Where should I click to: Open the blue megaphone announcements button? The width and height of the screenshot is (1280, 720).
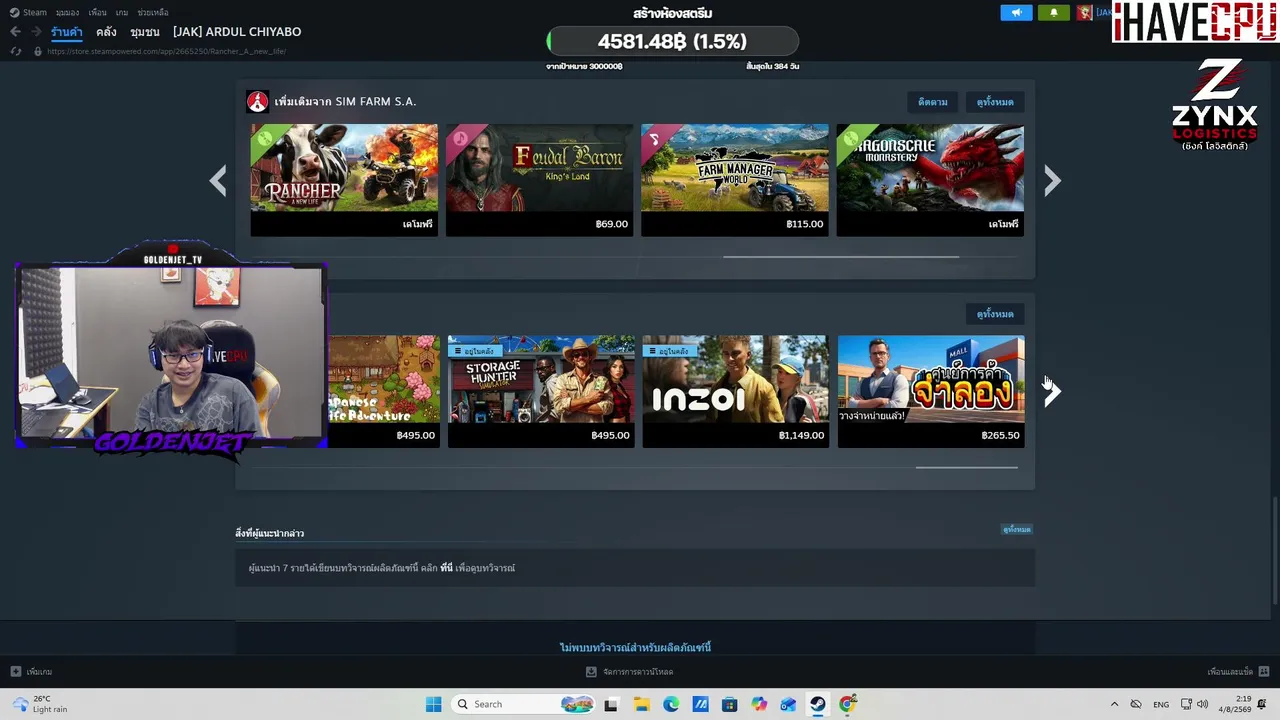tap(1016, 13)
